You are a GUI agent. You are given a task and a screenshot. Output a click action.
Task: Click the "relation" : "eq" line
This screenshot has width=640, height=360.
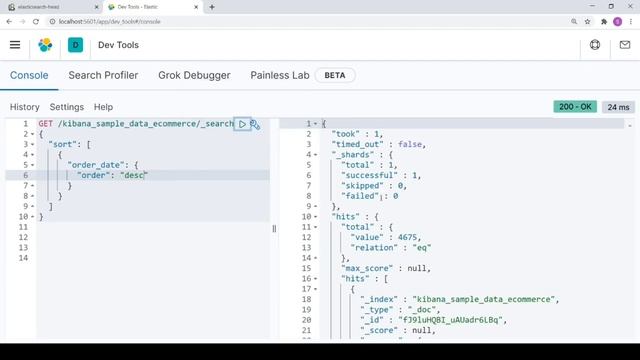(x=391, y=248)
